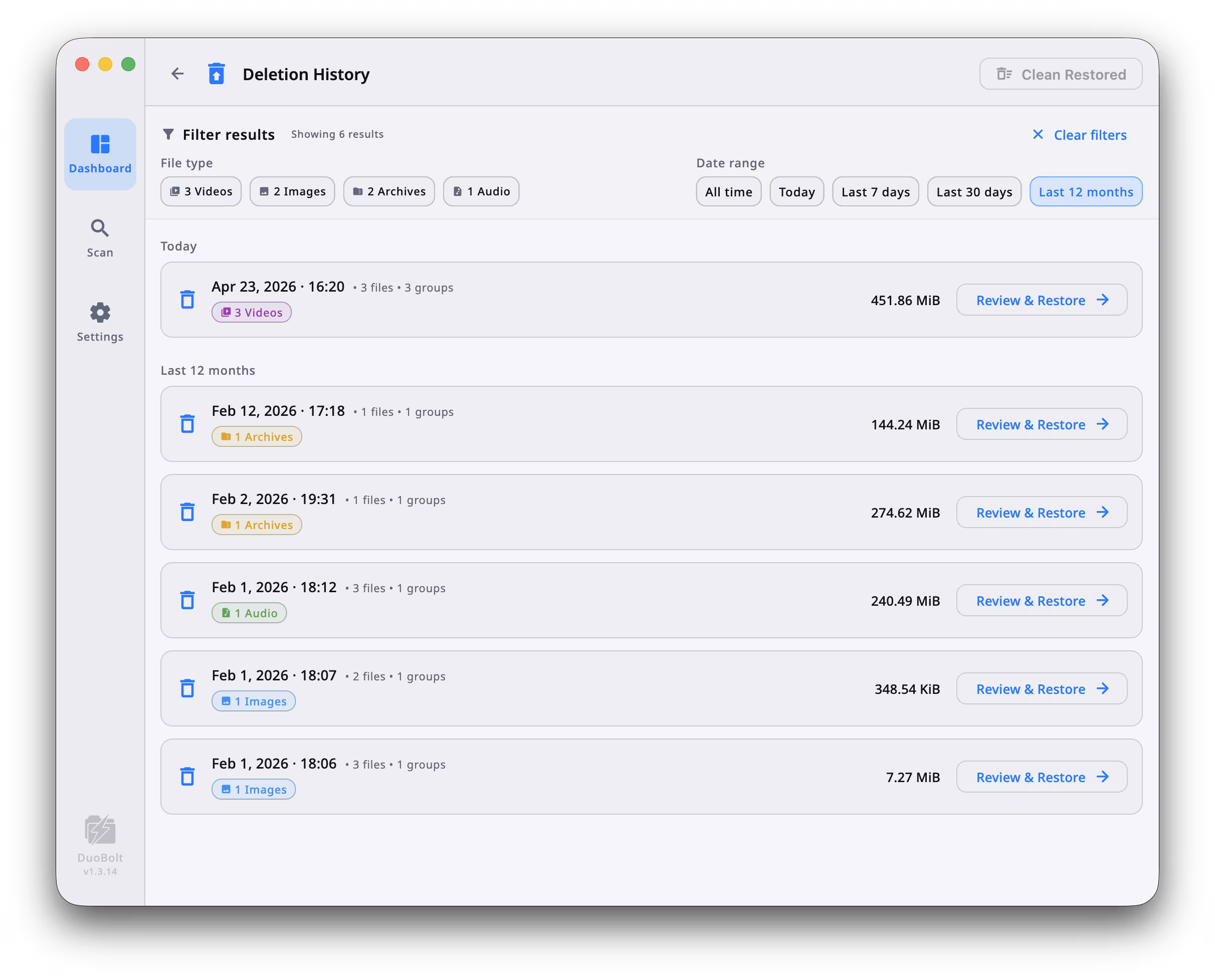Open the Scan sidebar item

click(x=100, y=238)
